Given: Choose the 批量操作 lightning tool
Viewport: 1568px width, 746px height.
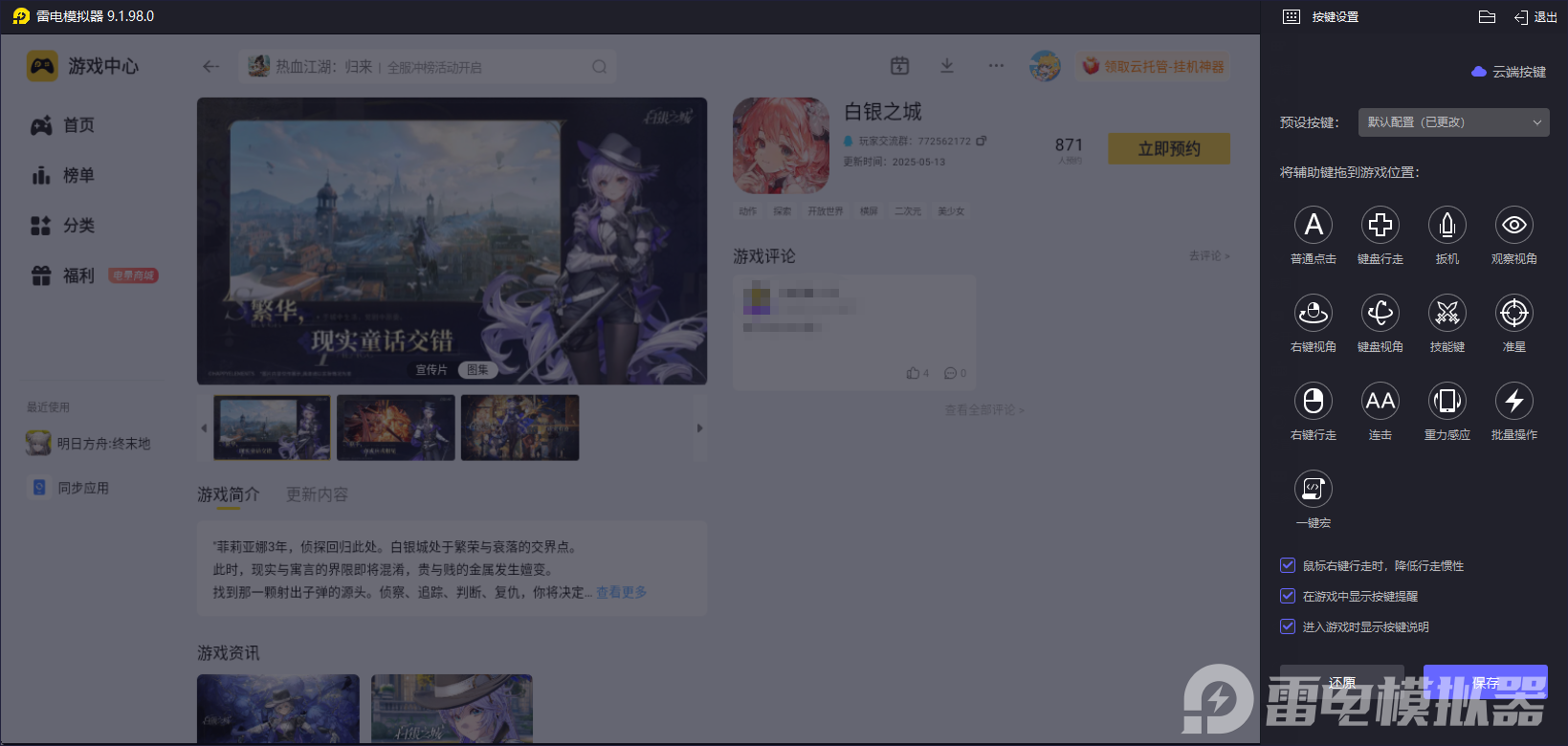Looking at the screenshot, I should click(1514, 401).
